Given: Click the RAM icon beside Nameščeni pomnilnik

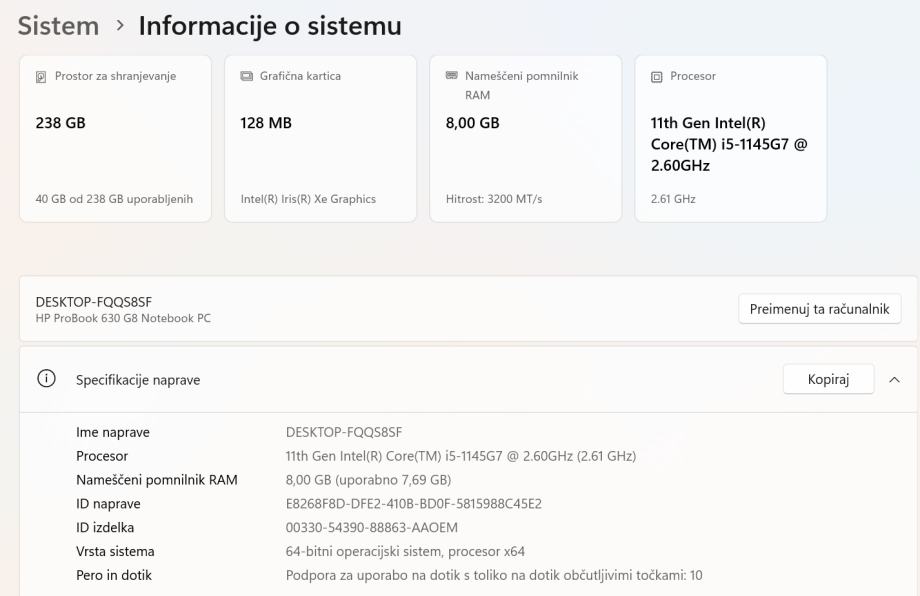Looking at the screenshot, I should pos(451,77).
